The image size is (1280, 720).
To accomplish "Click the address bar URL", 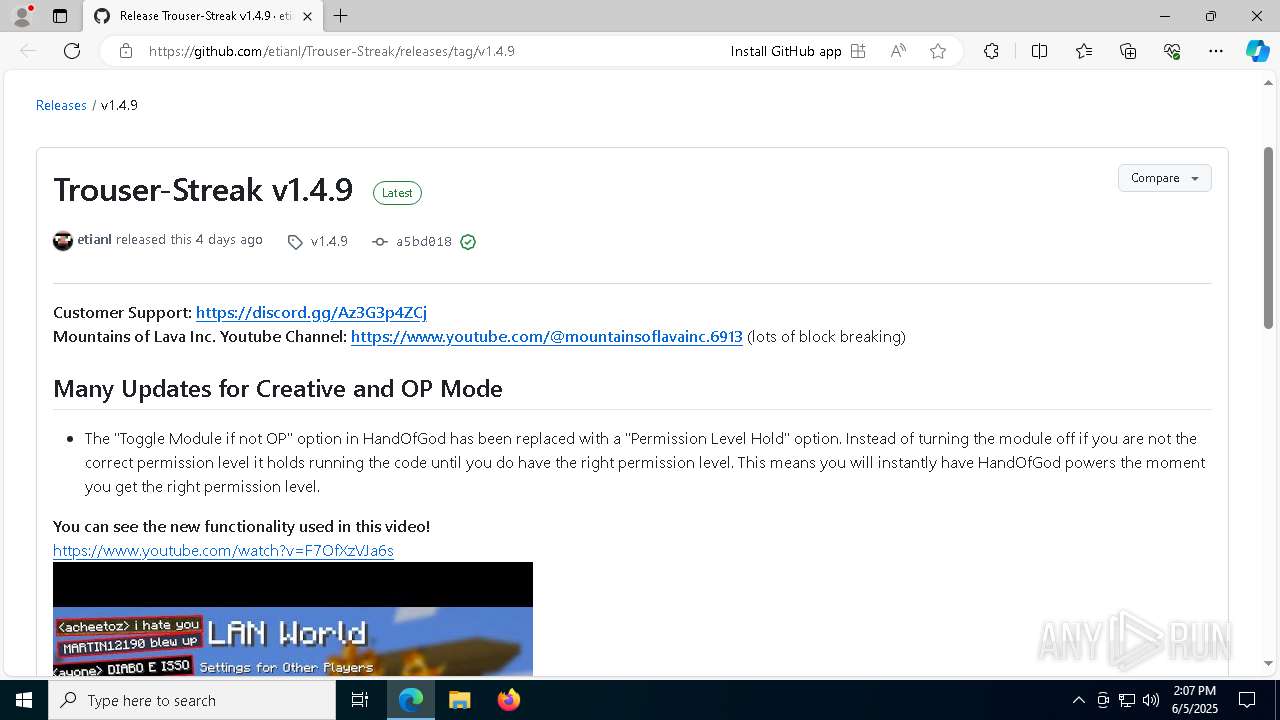I will (x=331, y=51).
